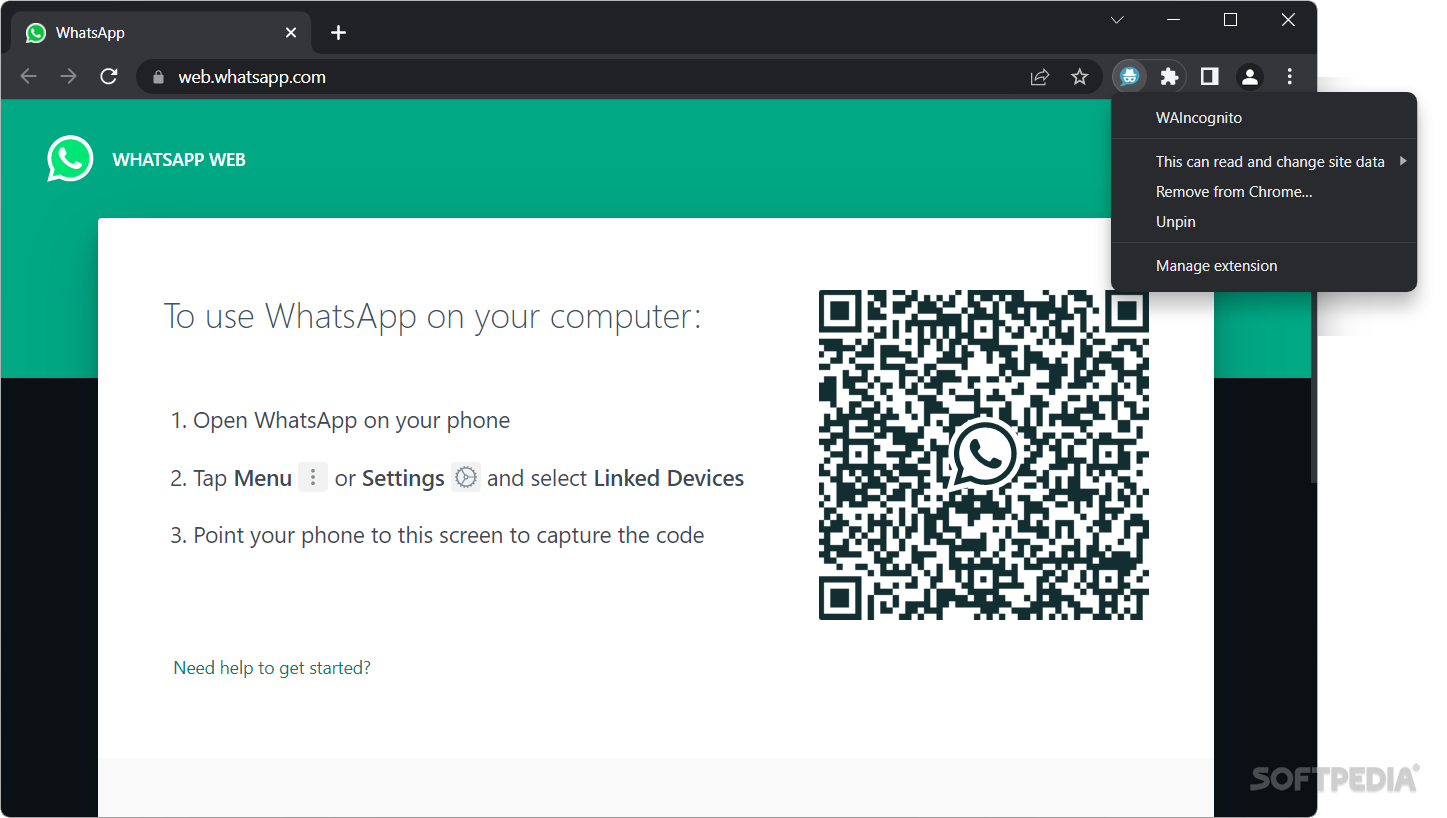This screenshot has width=1447, height=818.
Task: Select Unpin from the extension menu
Action: (x=1264, y=222)
